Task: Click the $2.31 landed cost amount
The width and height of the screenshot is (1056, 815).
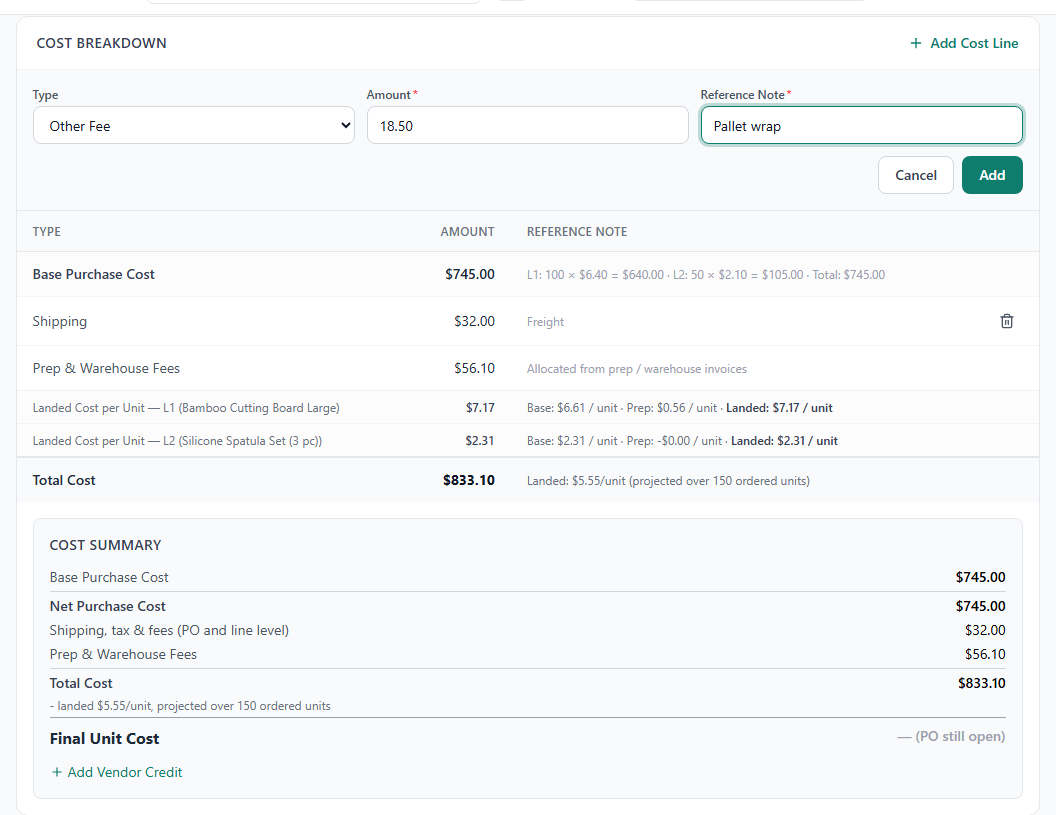Action: tap(480, 441)
